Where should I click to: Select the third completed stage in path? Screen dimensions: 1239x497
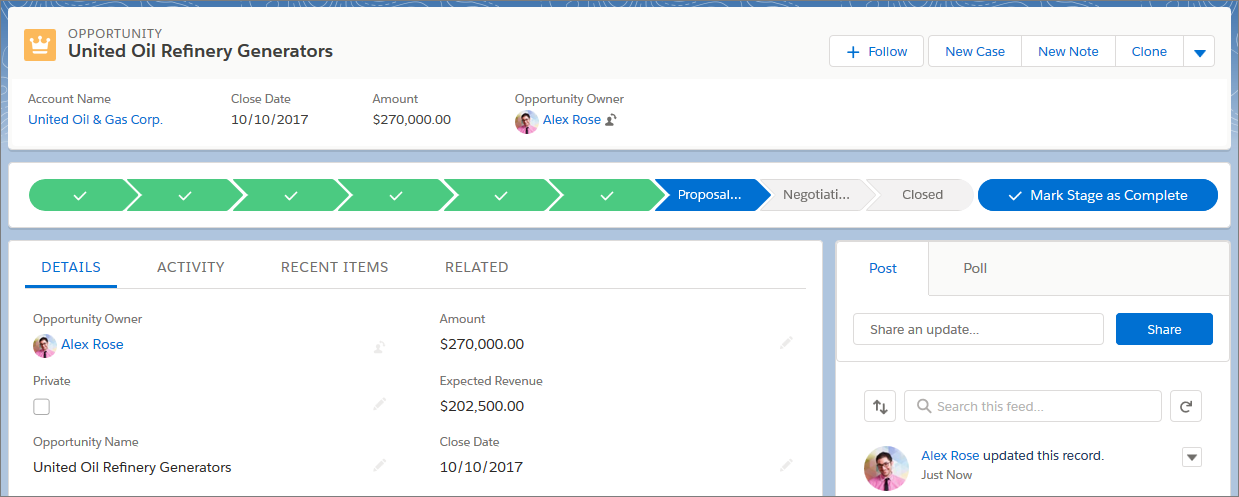click(291, 195)
